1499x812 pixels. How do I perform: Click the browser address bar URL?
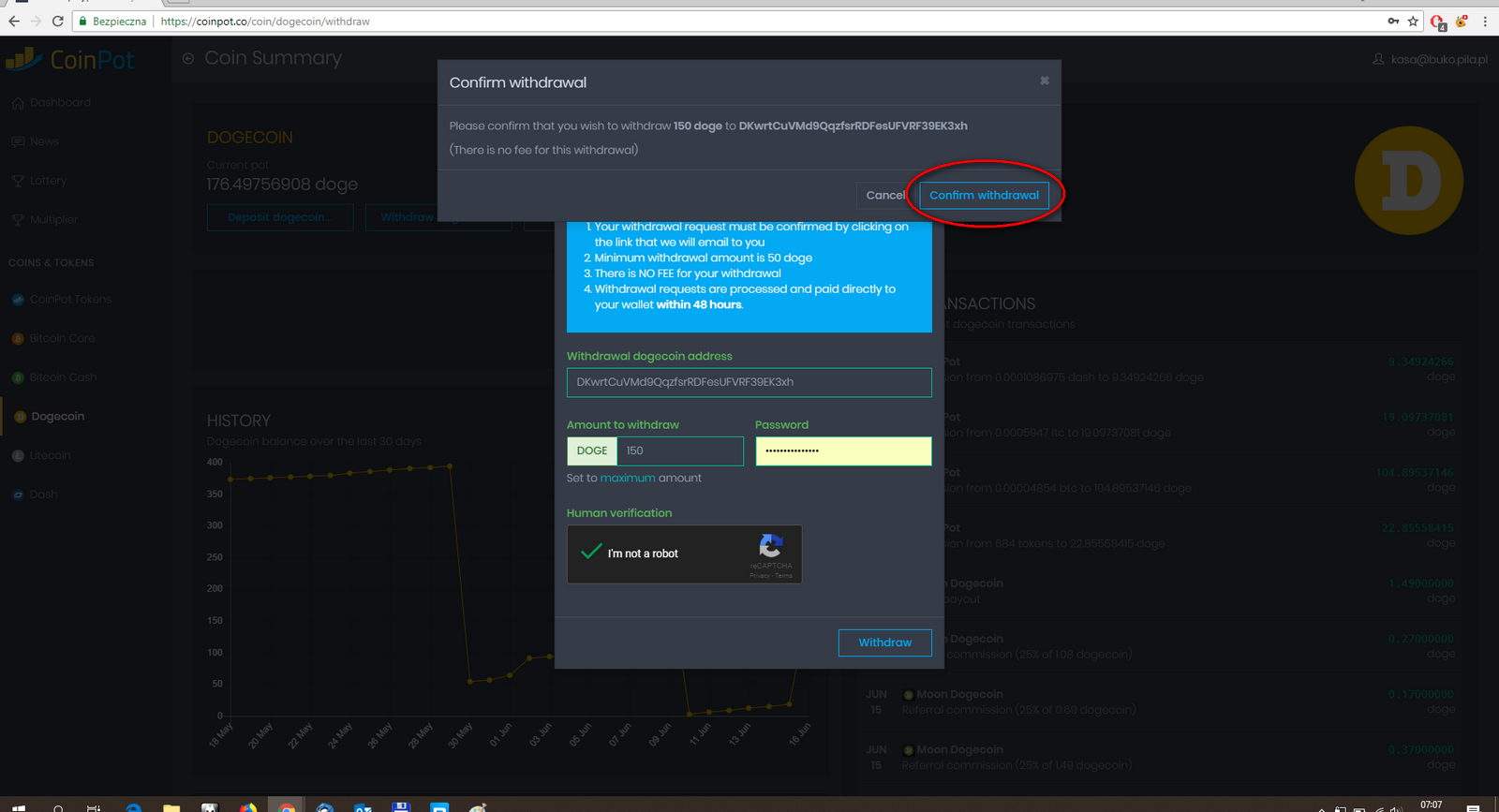coord(265,21)
